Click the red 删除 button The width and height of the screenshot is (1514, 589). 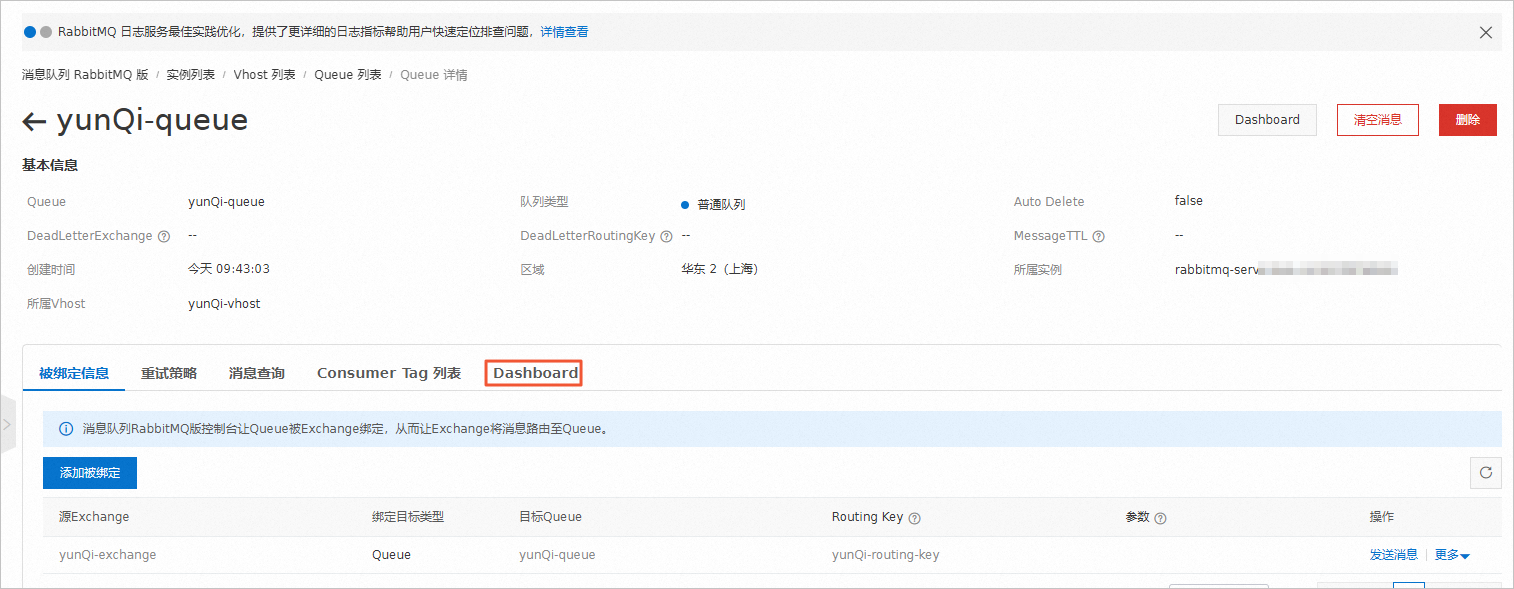pyautogui.click(x=1467, y=120)
